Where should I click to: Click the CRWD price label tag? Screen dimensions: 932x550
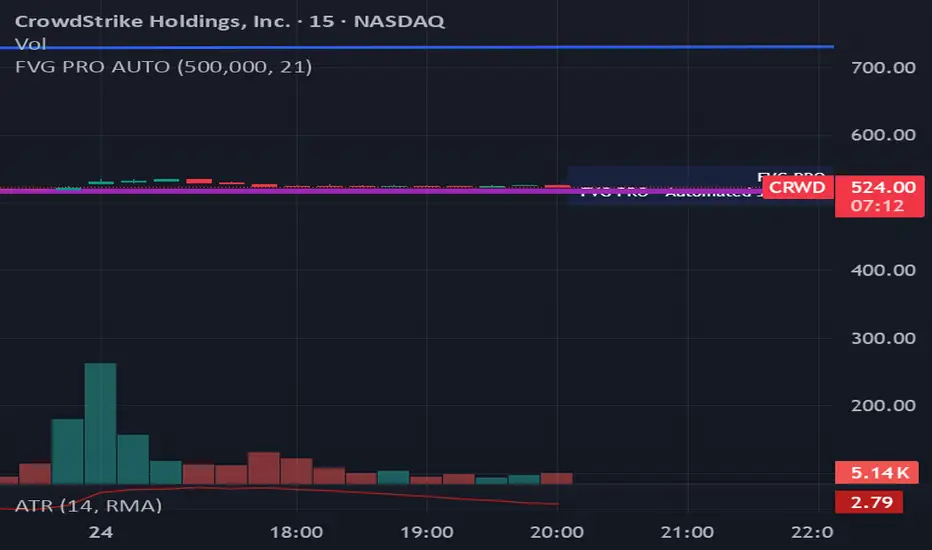797,187
